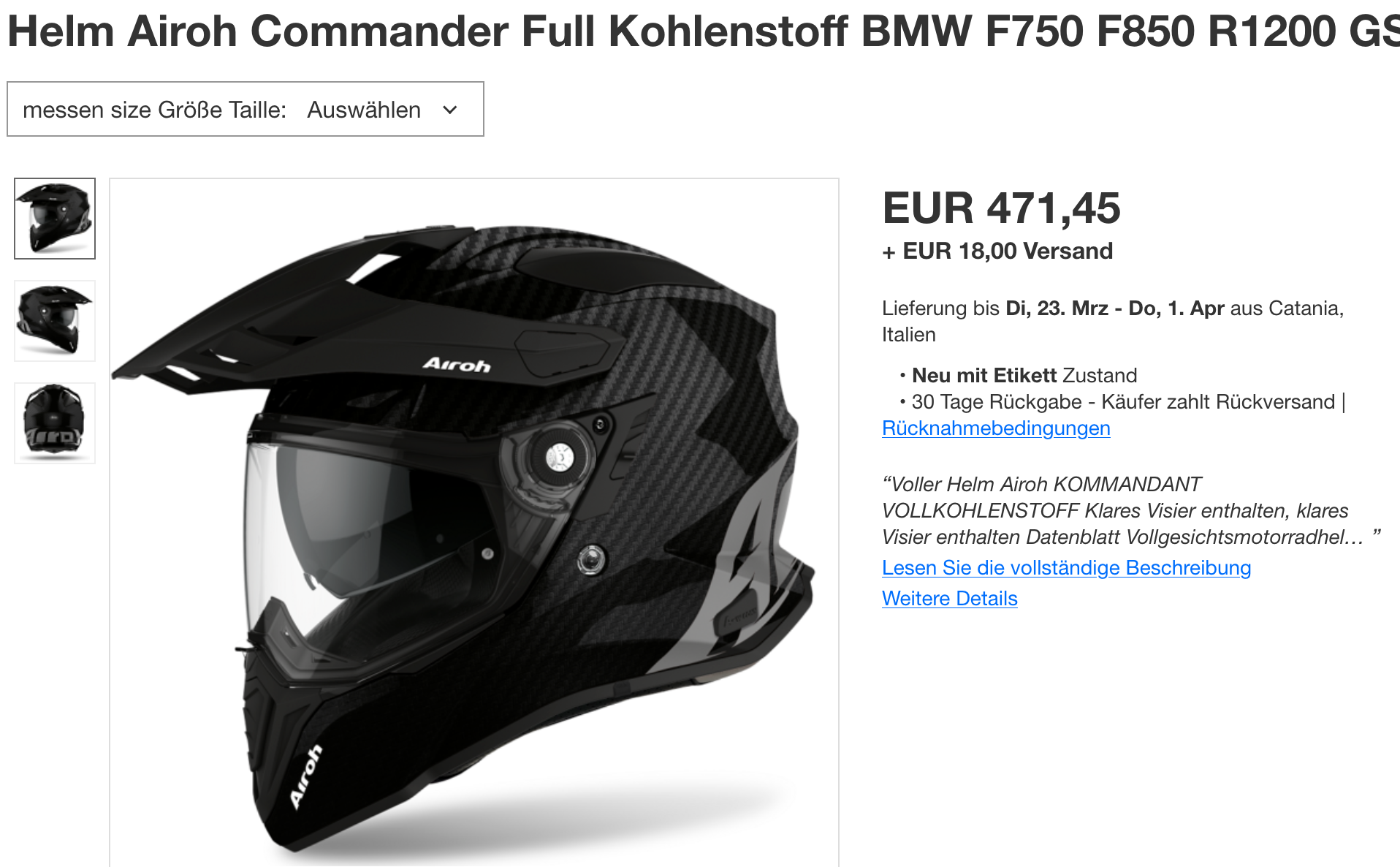
Task: Open the large main helmet product image
Action: click(x=474, y=522)
